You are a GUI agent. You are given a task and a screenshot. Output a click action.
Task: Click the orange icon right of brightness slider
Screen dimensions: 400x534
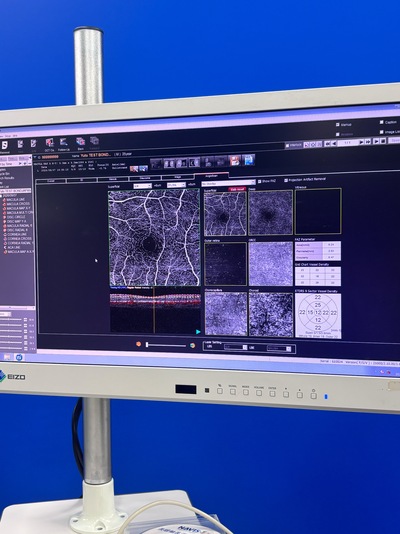[x=192, y=345]
